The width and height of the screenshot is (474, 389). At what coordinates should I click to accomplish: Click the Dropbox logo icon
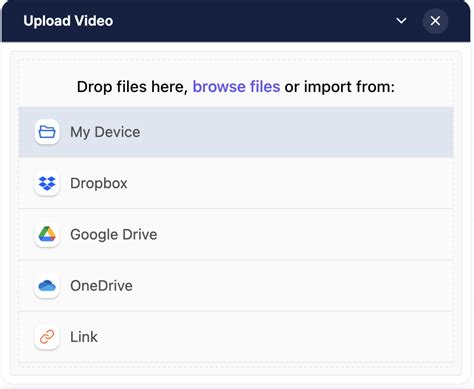pos(47,183)
